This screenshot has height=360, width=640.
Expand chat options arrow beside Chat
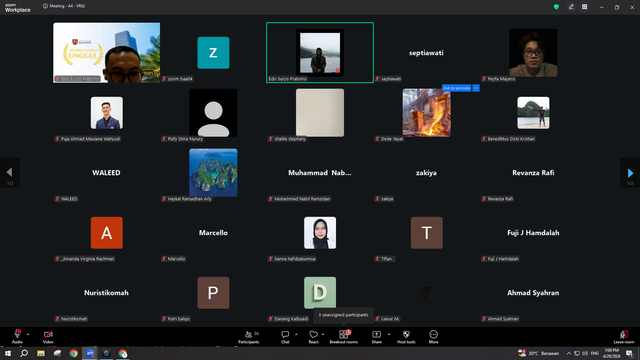pyautogui.click(x=296, y=334)
